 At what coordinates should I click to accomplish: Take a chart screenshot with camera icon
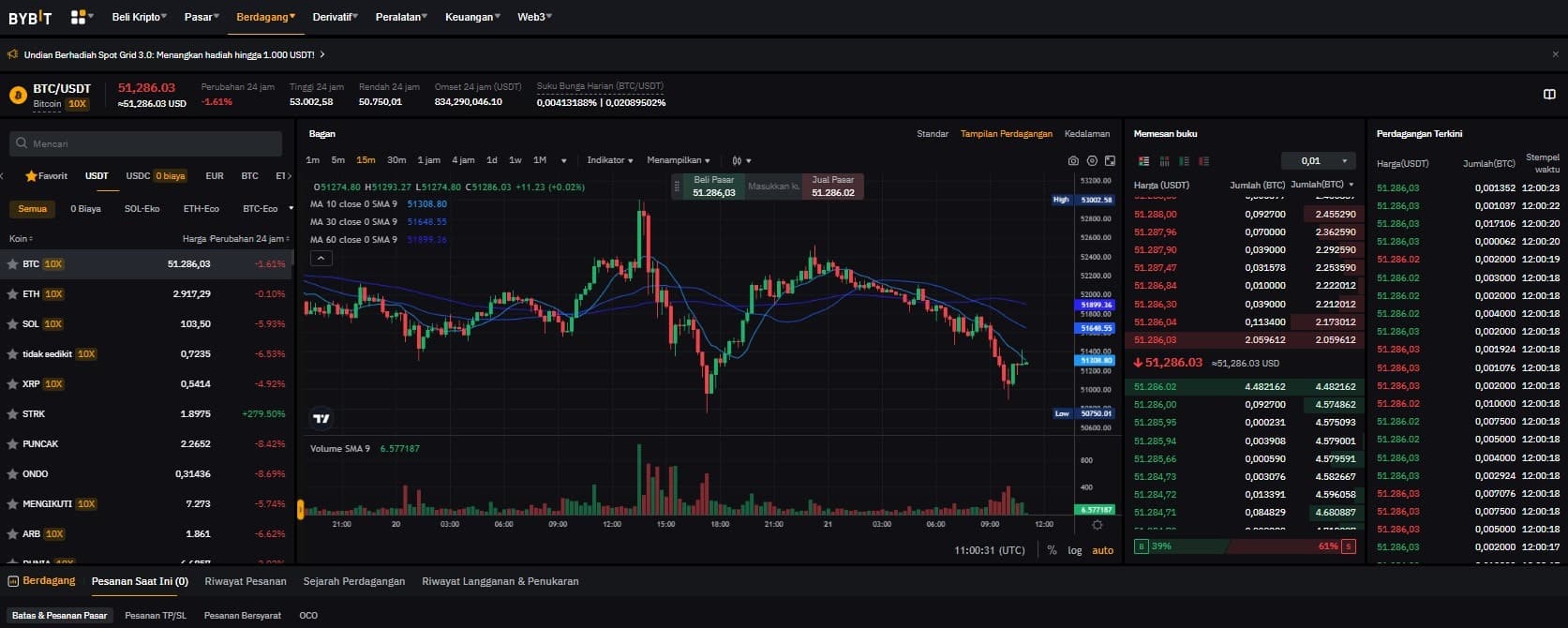coord(1073,160)
